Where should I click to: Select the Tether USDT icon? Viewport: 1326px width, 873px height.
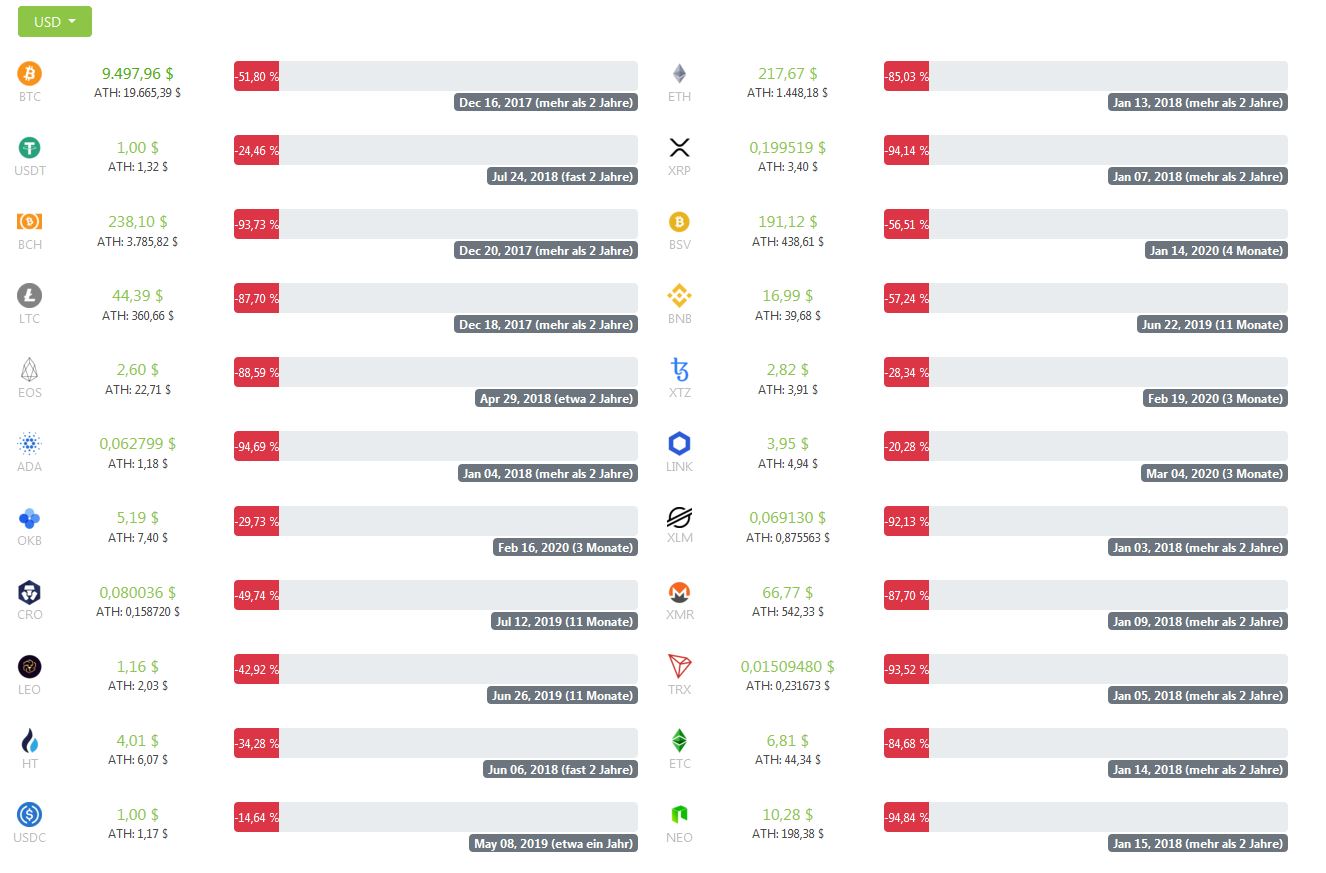click(30, 147)
